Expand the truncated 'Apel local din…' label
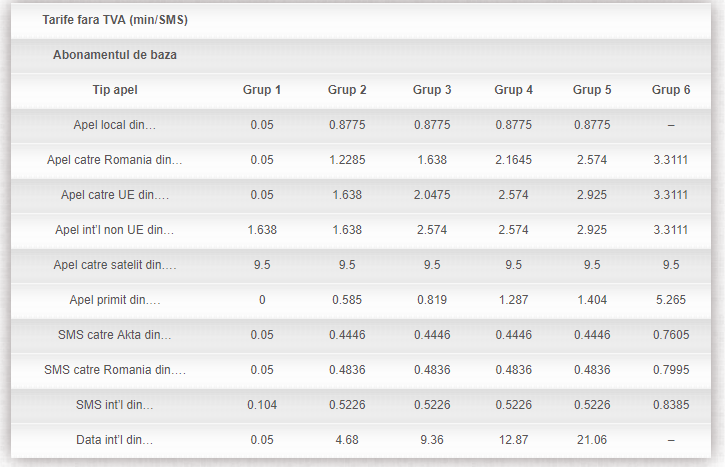 click(115, 125)
